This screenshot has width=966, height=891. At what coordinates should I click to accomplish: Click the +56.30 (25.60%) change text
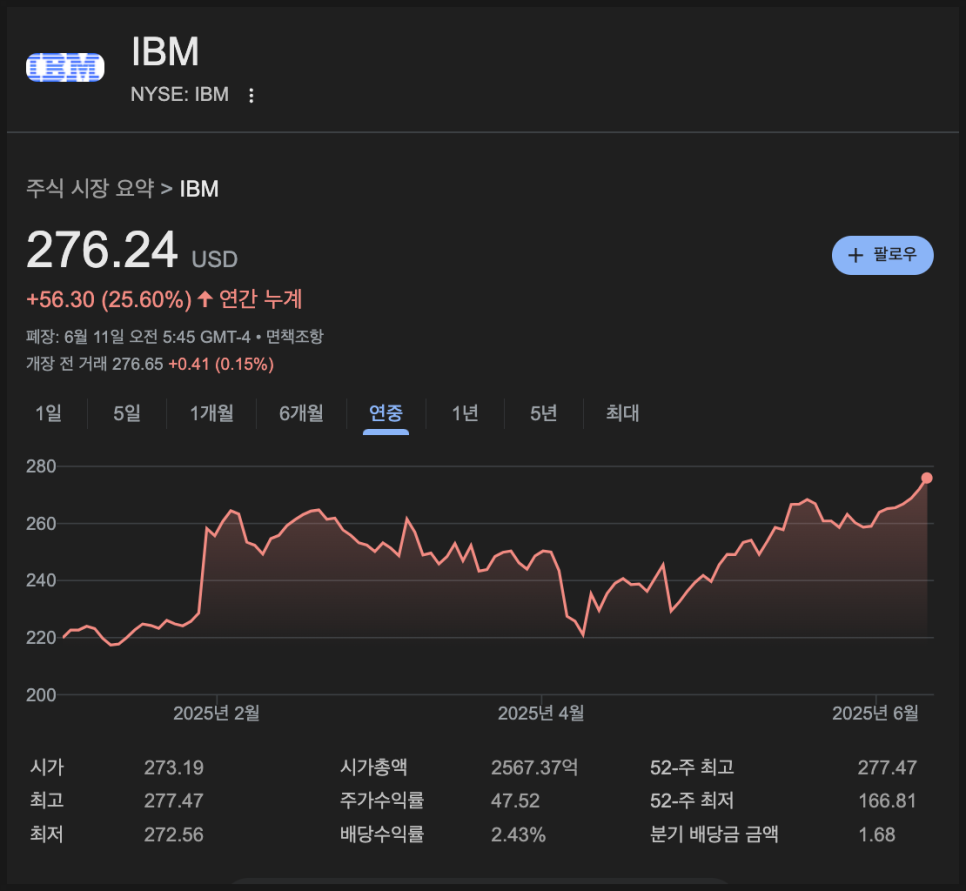click(x=109, y=299)
